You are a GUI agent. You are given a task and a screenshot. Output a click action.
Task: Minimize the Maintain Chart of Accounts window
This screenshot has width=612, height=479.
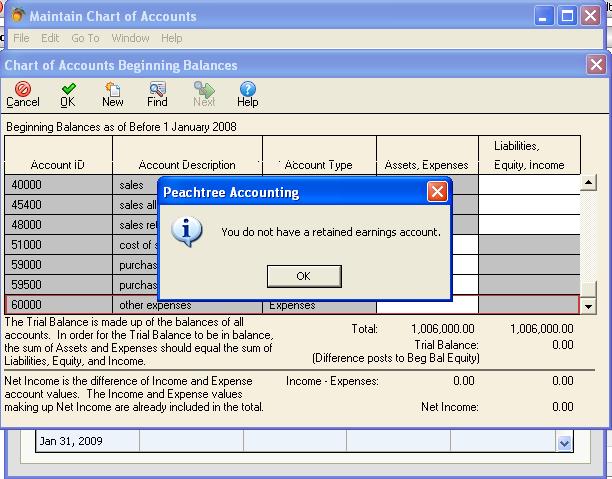(x=543, y=16)
